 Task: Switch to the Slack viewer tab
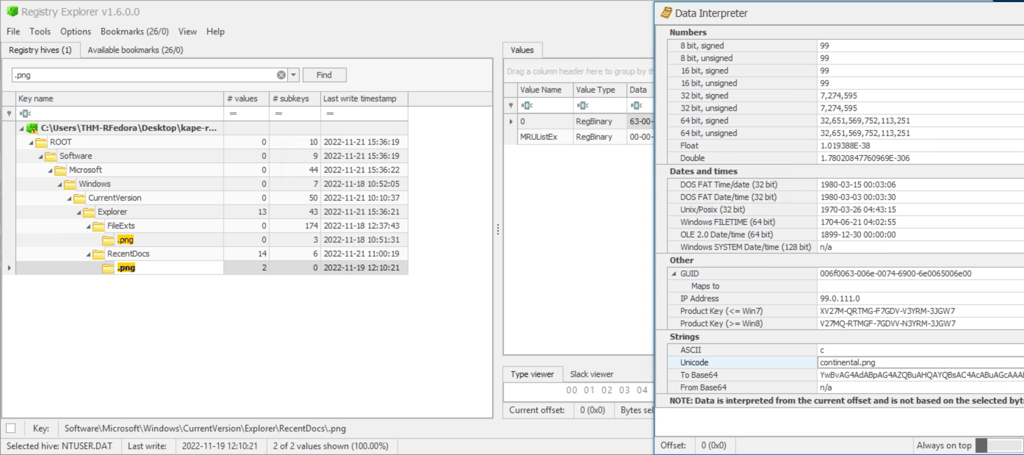592,374
